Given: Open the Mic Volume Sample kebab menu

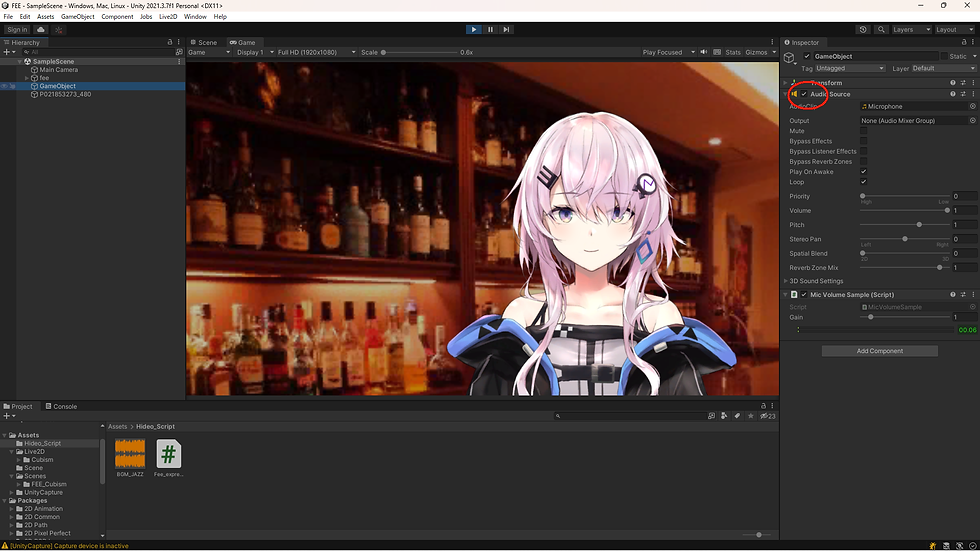Looking at the screenshot, I should [973, 294].
